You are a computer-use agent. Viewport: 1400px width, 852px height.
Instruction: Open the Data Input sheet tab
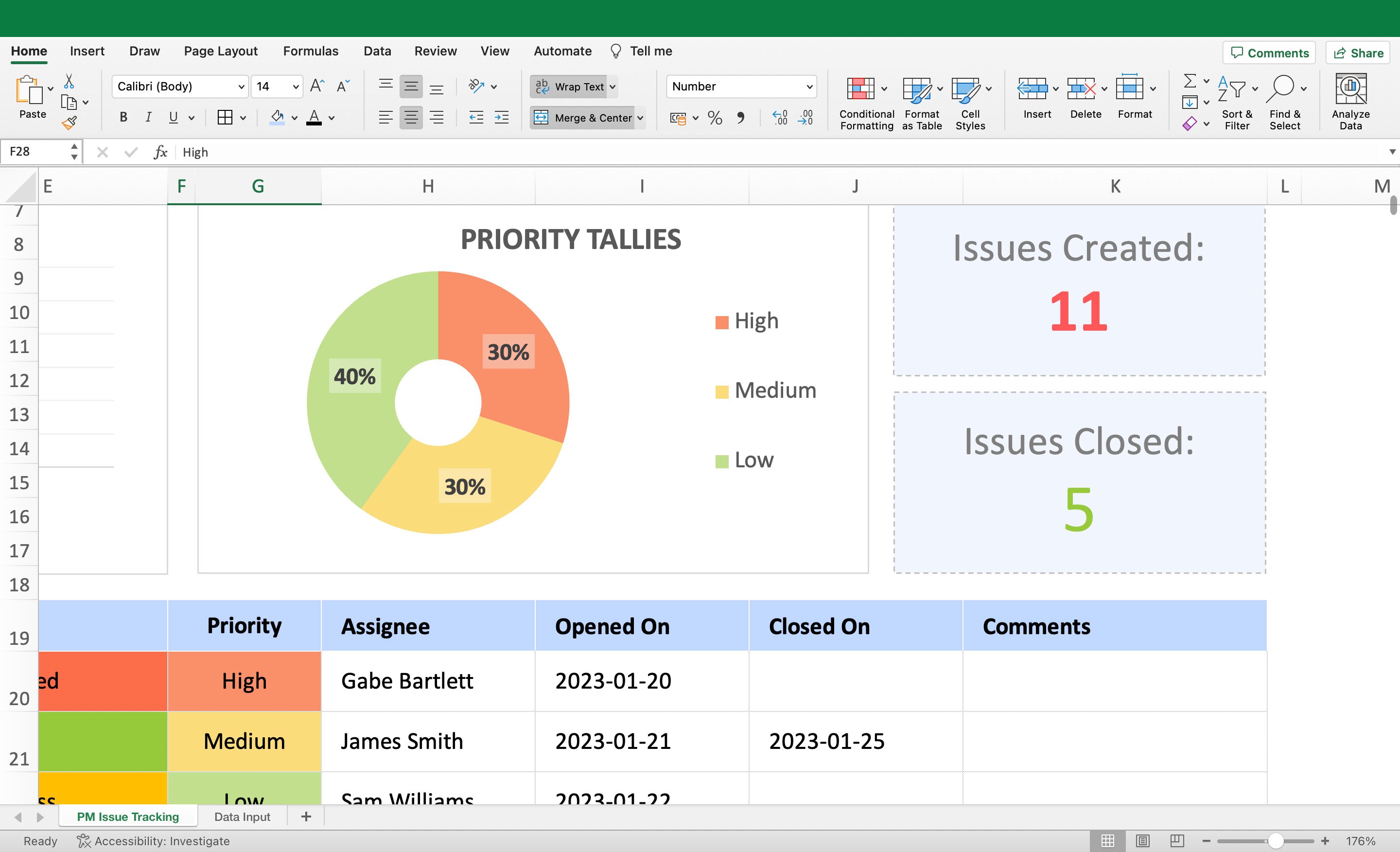coord(242,816)
